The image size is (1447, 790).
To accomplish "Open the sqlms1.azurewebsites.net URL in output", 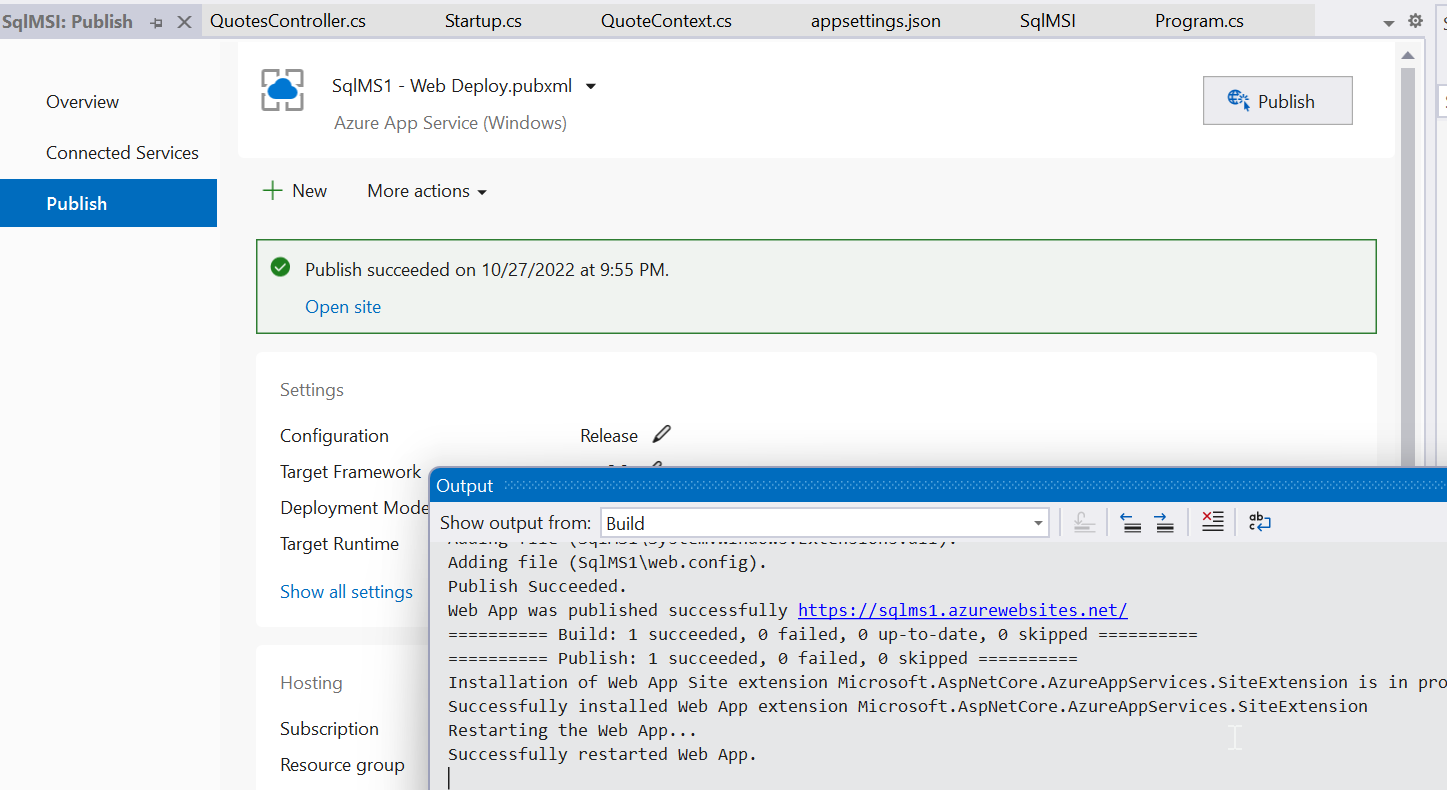I will pos(963,610).
